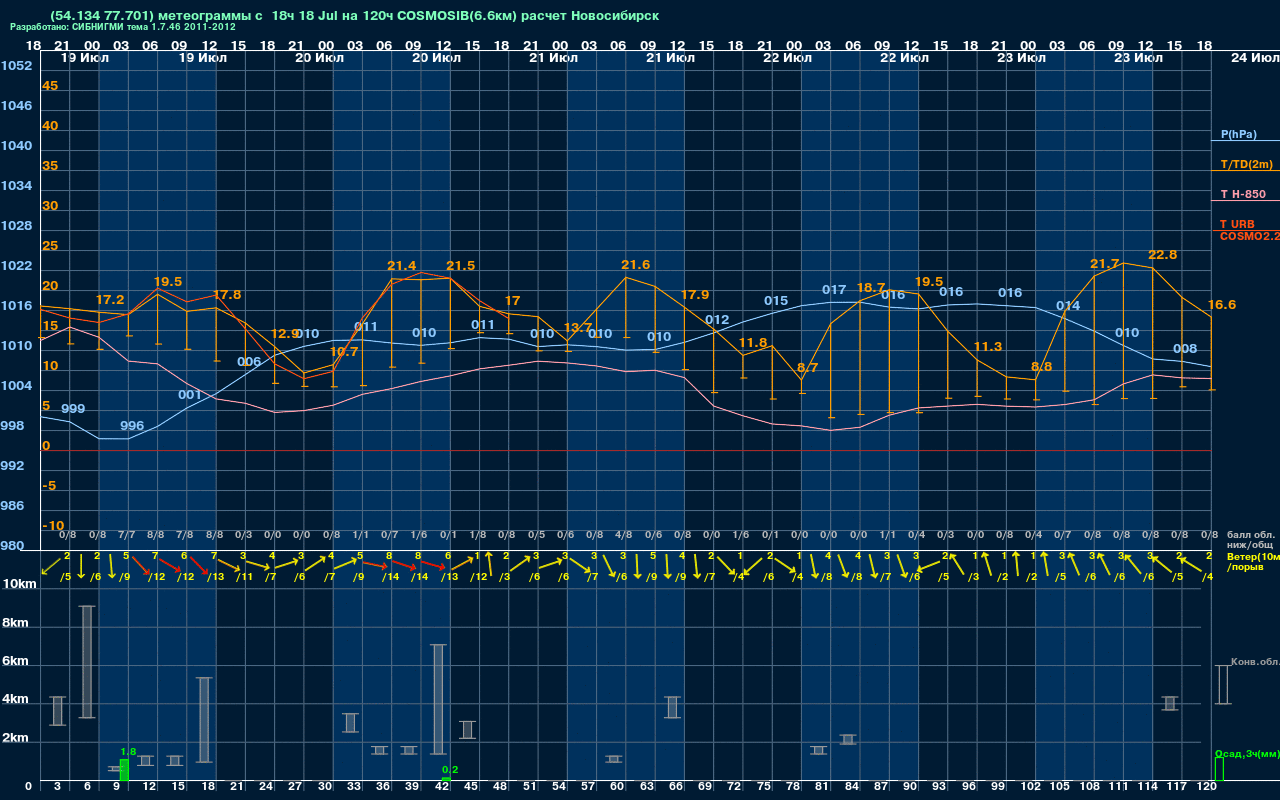Select the P(hPa) legend label
Screen dimensions: 1280x800
click(x=1238, y=134)
